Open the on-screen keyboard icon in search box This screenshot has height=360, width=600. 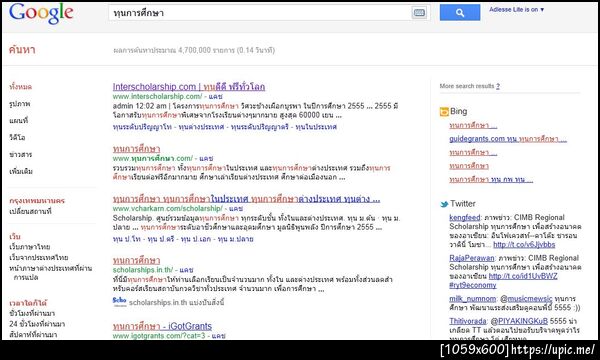pos(419,13)
